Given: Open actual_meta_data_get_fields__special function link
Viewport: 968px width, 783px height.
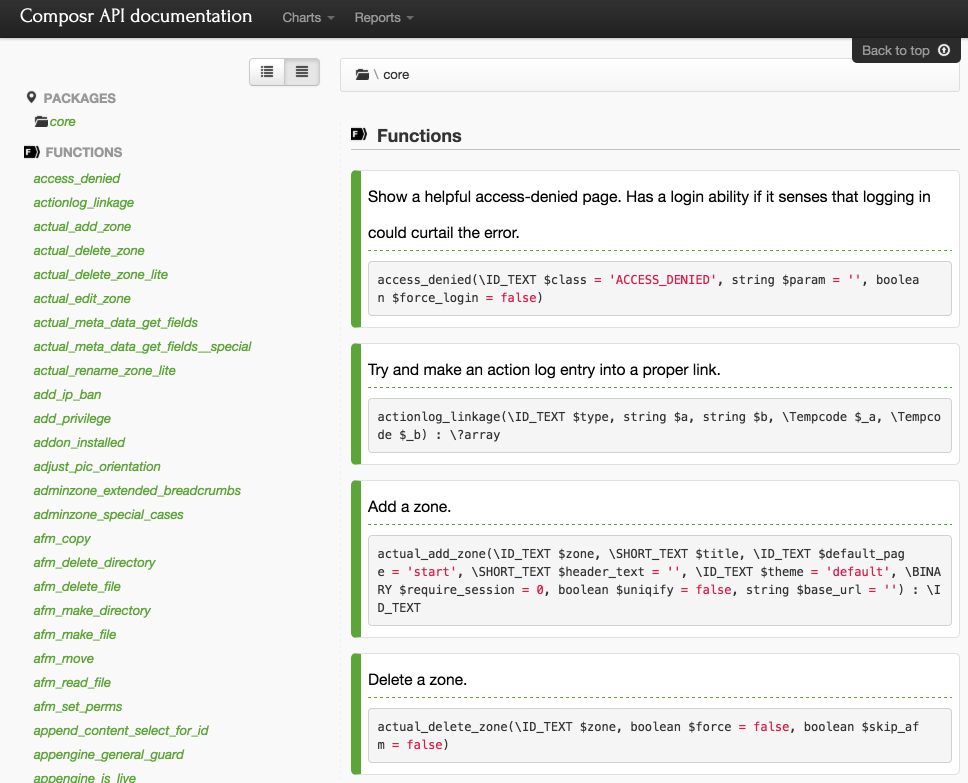Looking at the screenshot, I should [x=142, y=347].
